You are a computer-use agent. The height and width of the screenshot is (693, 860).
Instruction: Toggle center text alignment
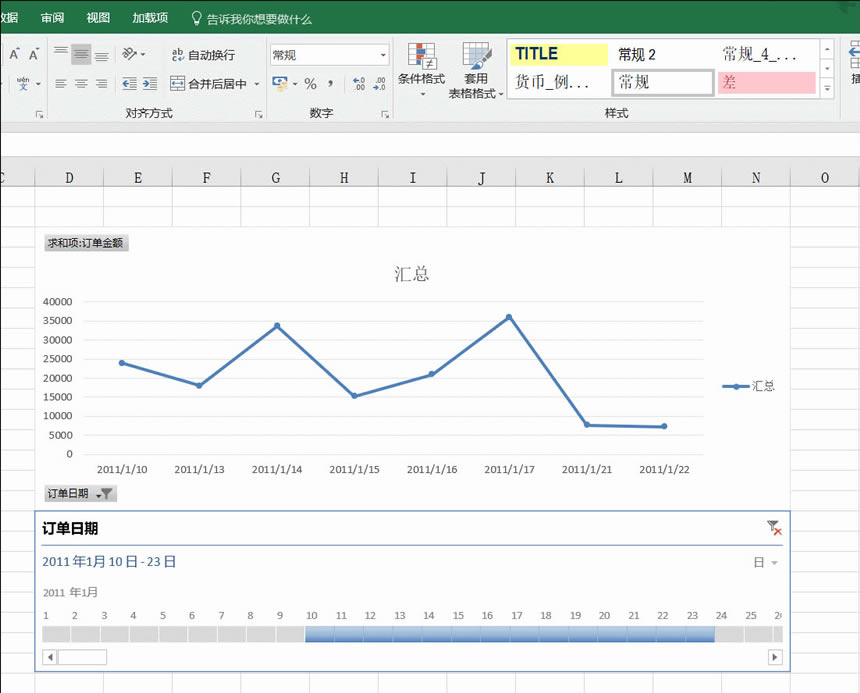[79, 85]
